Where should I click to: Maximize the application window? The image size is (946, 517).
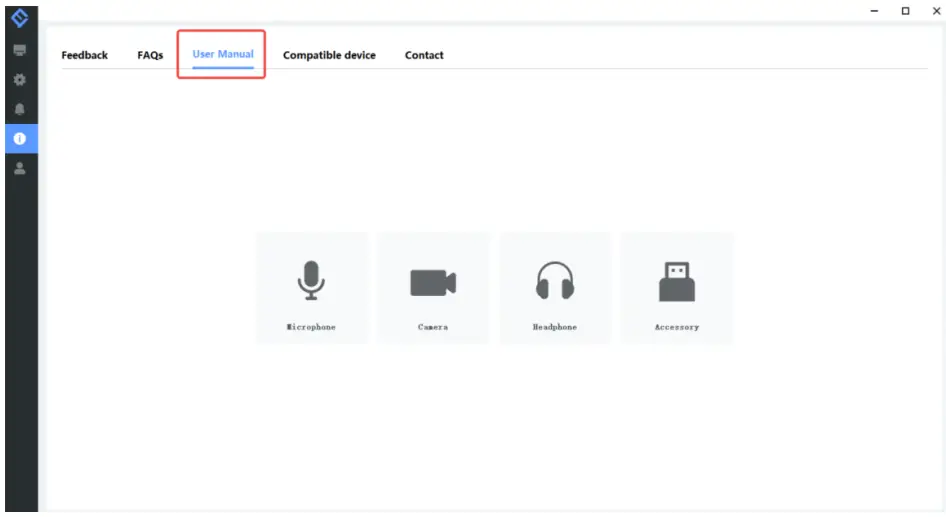(906, 11)
